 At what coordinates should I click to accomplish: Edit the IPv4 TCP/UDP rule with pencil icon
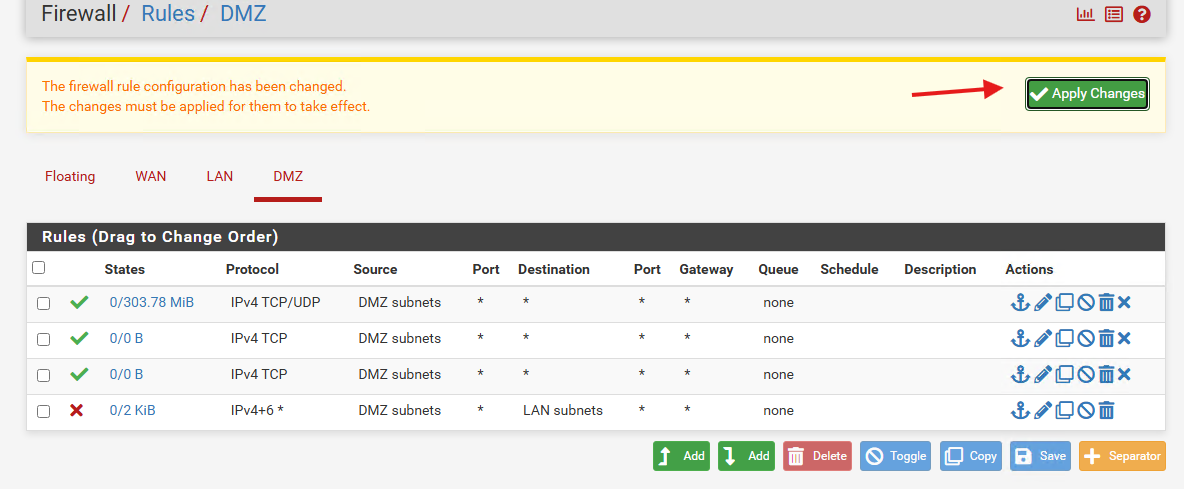1043,303
